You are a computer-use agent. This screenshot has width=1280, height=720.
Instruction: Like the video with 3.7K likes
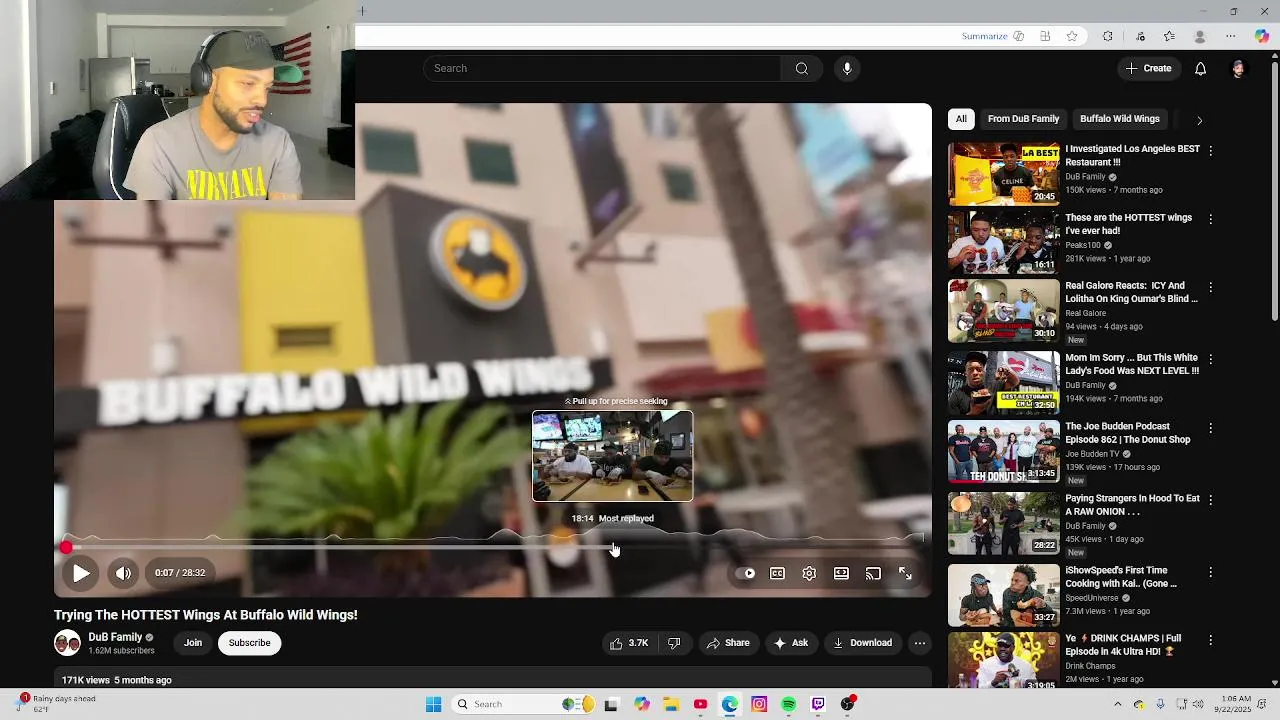pos(629,643)
